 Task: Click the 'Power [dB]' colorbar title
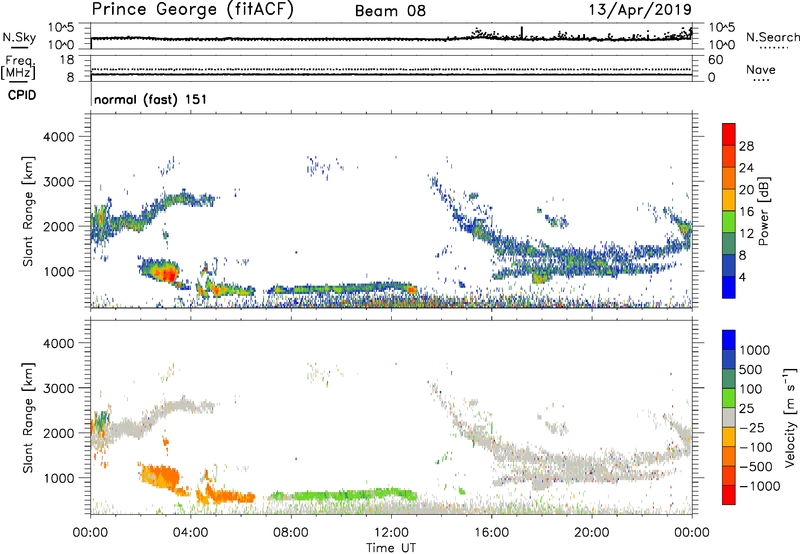coord(763,211)
